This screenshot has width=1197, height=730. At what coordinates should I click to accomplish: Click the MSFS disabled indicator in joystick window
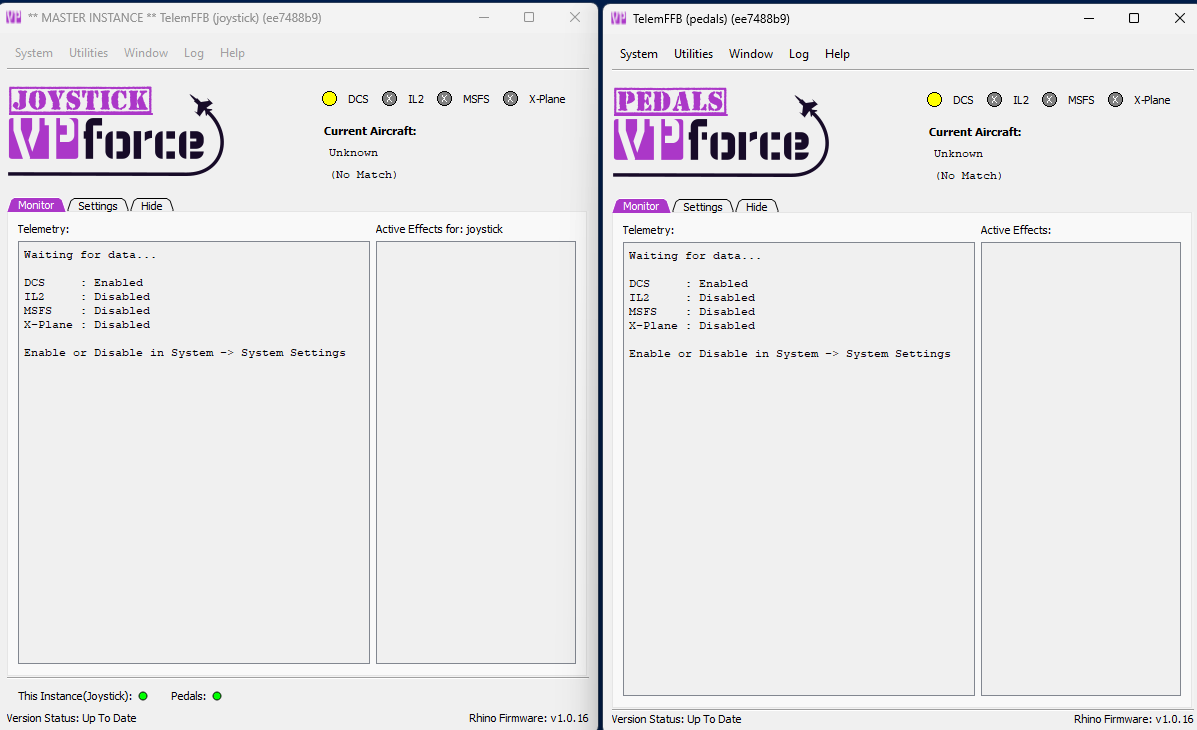tap(444, 99)
